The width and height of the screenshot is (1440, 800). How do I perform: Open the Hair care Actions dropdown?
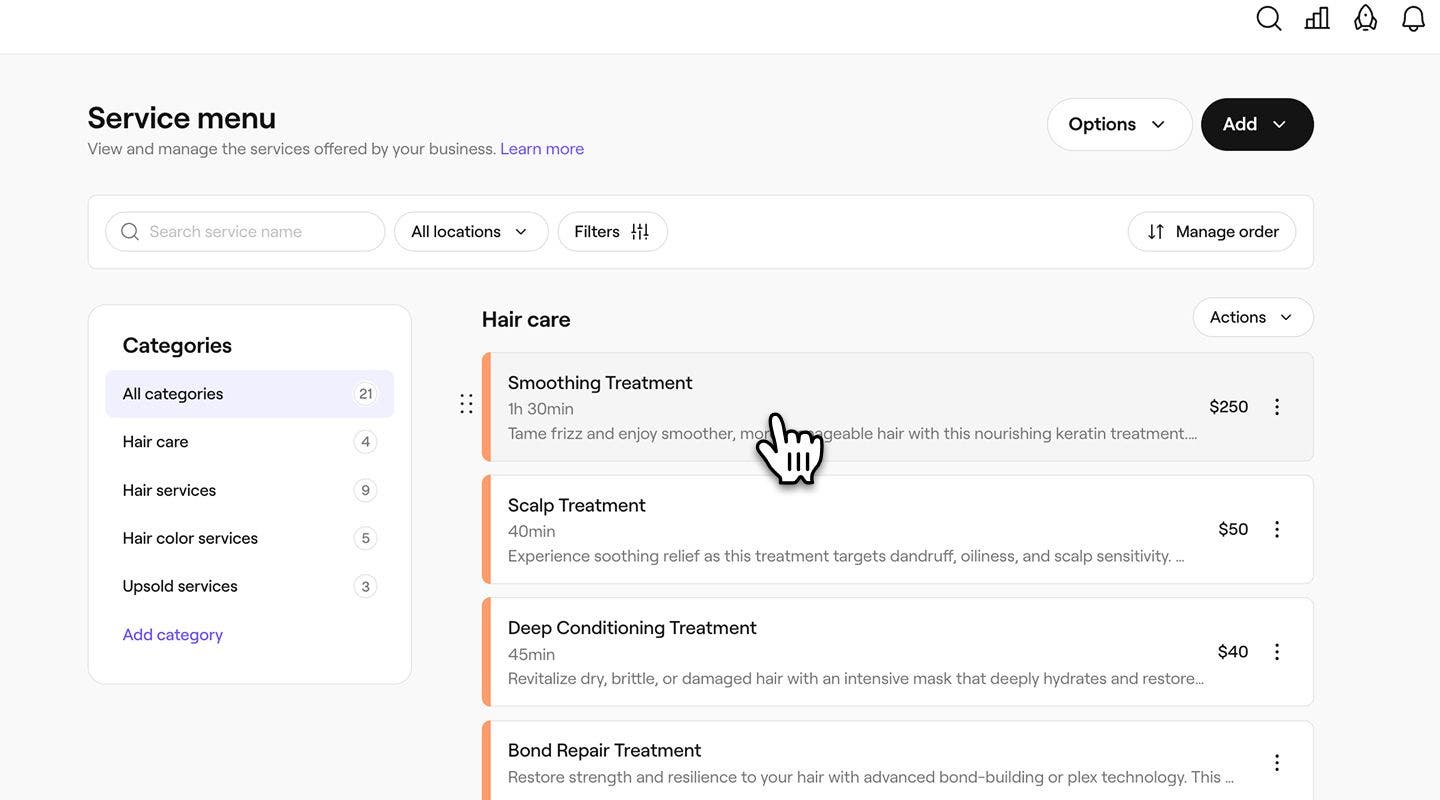[1252, 317]
